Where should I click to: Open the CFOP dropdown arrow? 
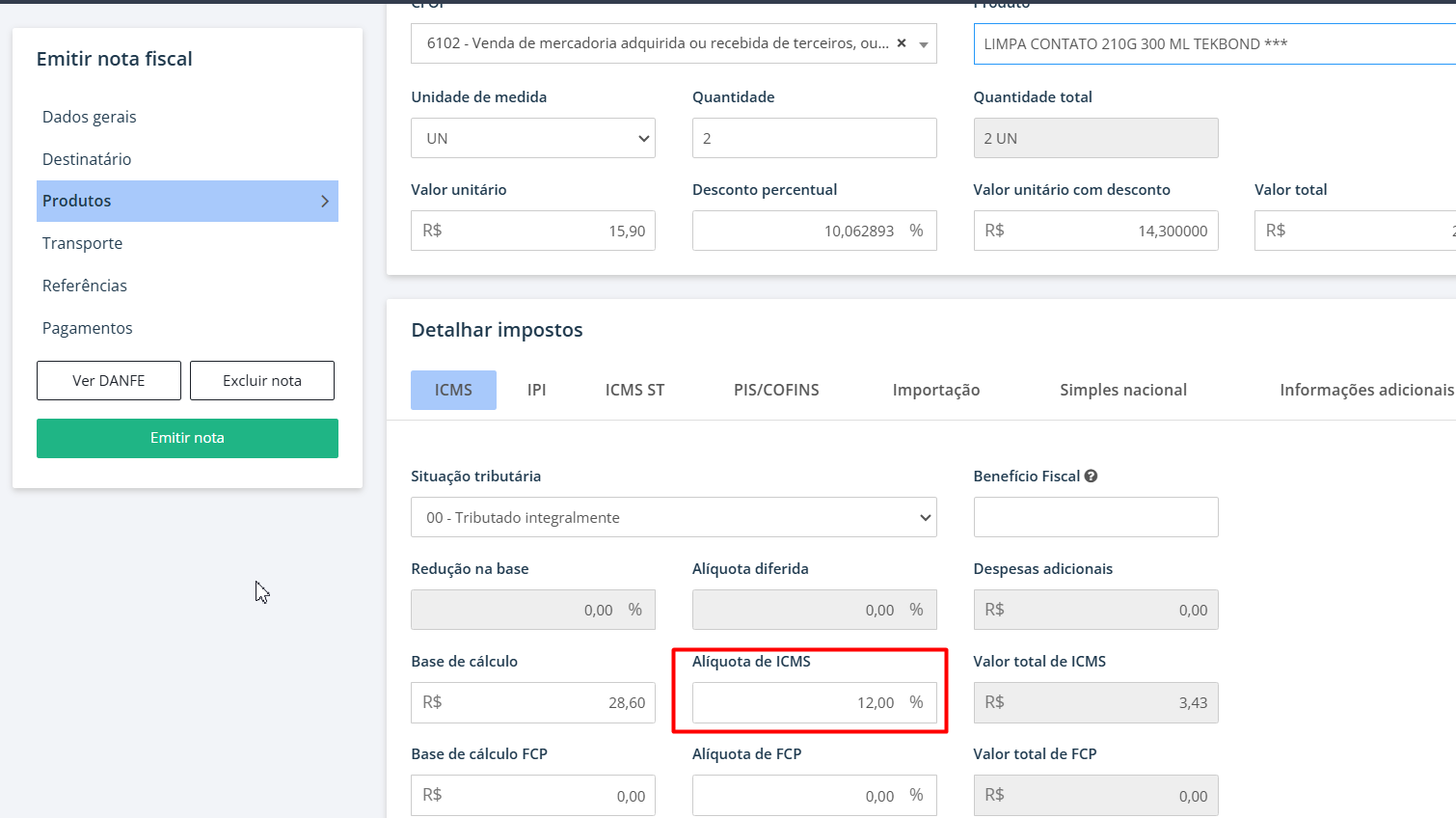924,44
